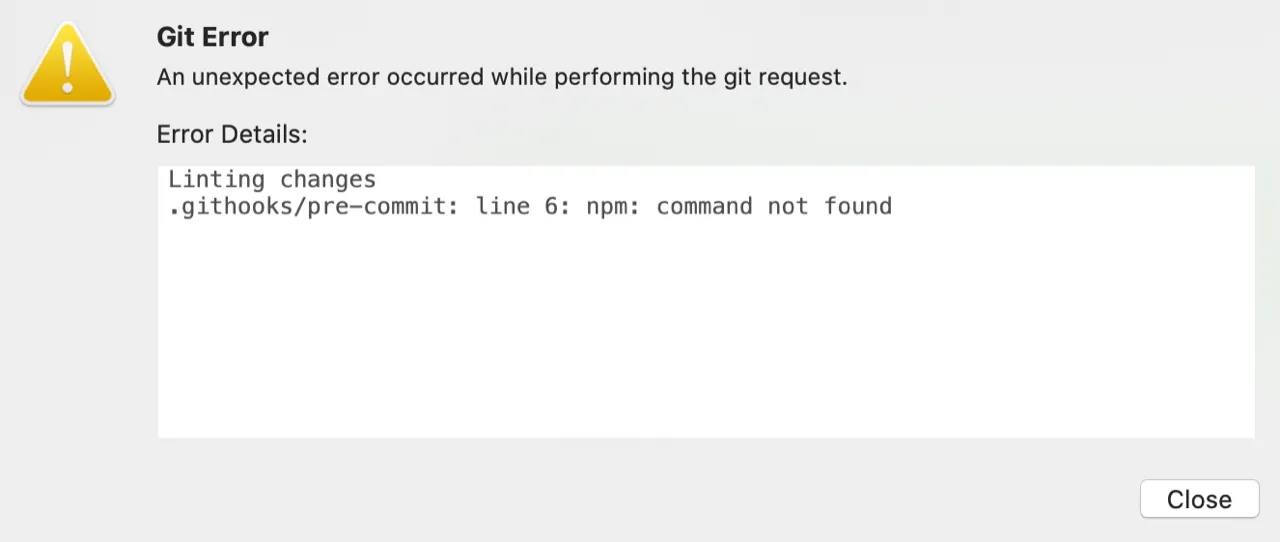
Task: Dismiss the dialog with the Close button
Action: pos(1199,499)
